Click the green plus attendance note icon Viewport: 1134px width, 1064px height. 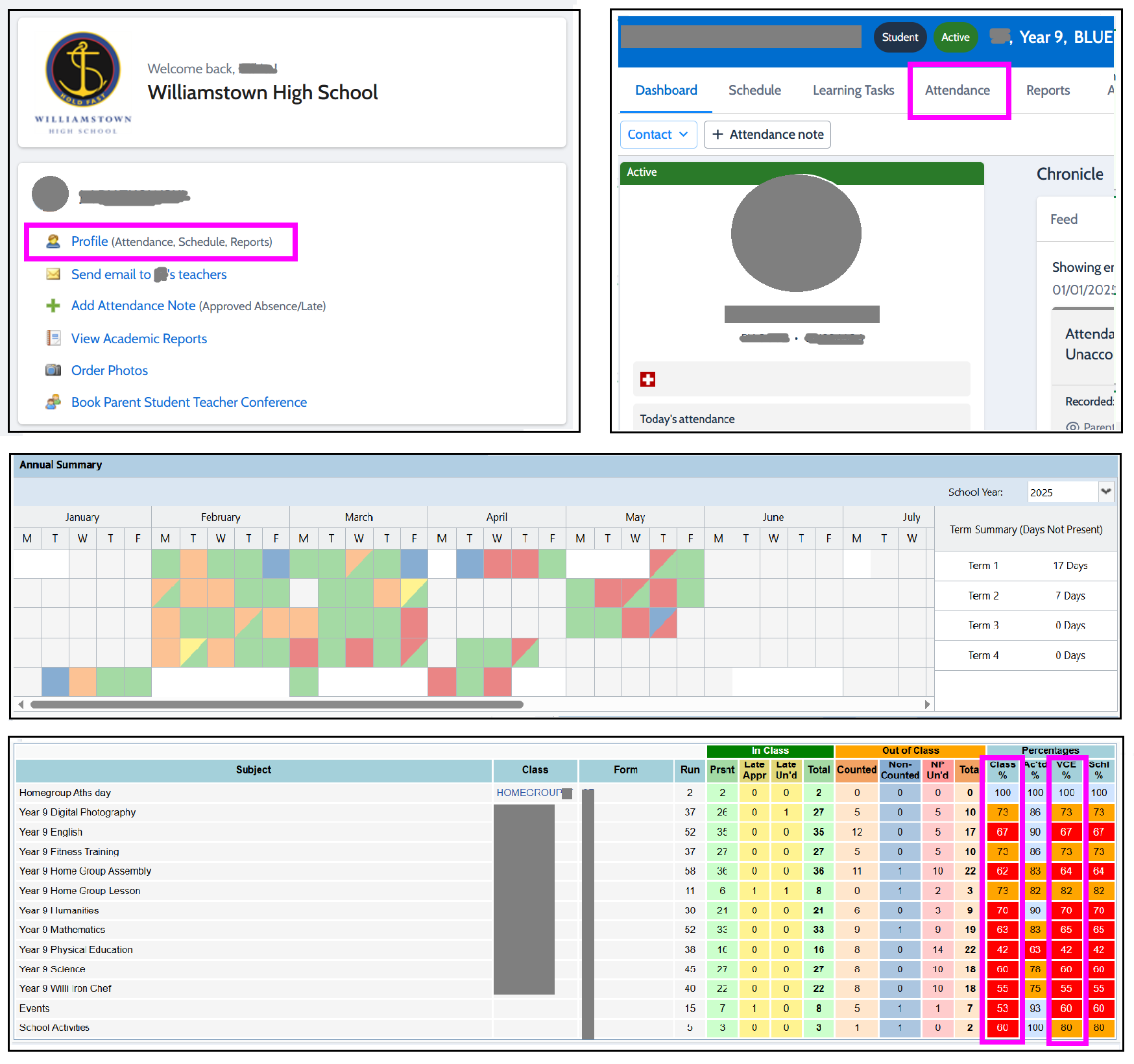53,306
